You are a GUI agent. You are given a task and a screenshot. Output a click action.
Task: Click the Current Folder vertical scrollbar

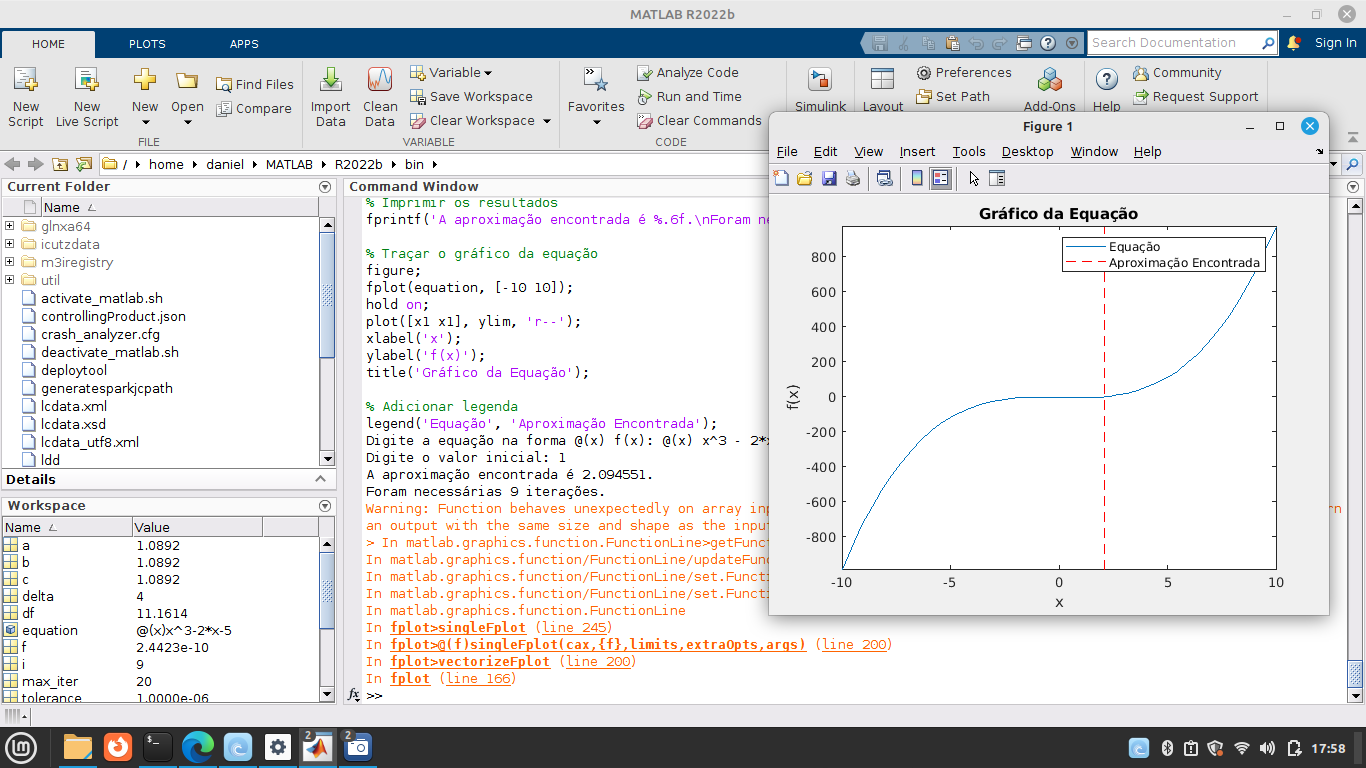point(327,340)
